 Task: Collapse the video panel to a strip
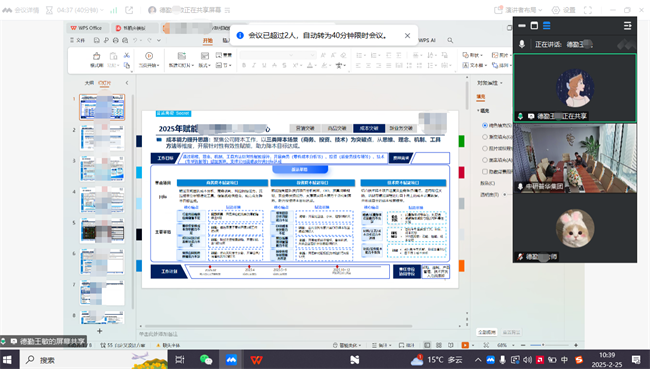tap(522, 26)
